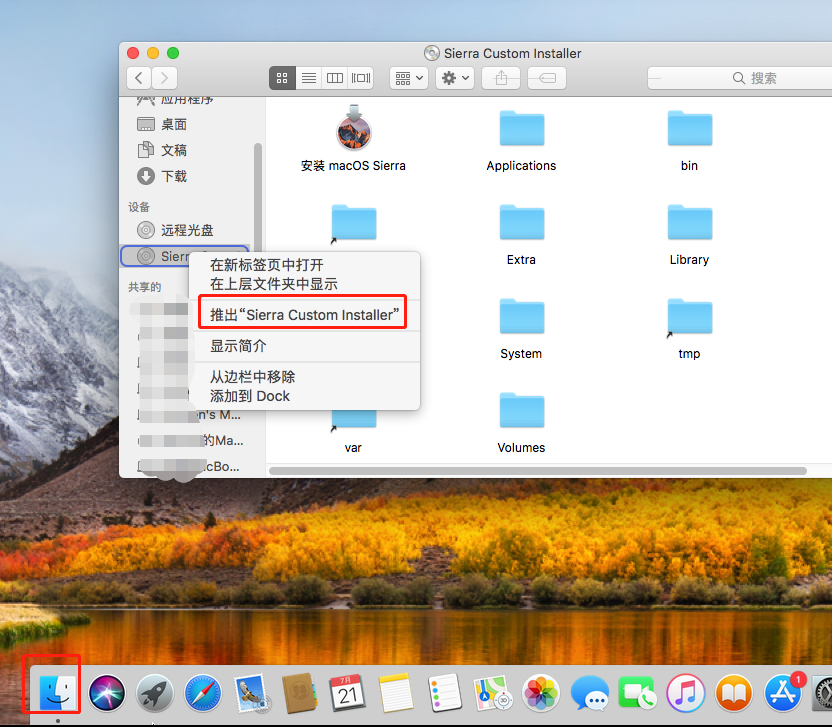Switch to column view in Finder toolbar
Screen dimensions: 832x727
[x=335, y=78]
